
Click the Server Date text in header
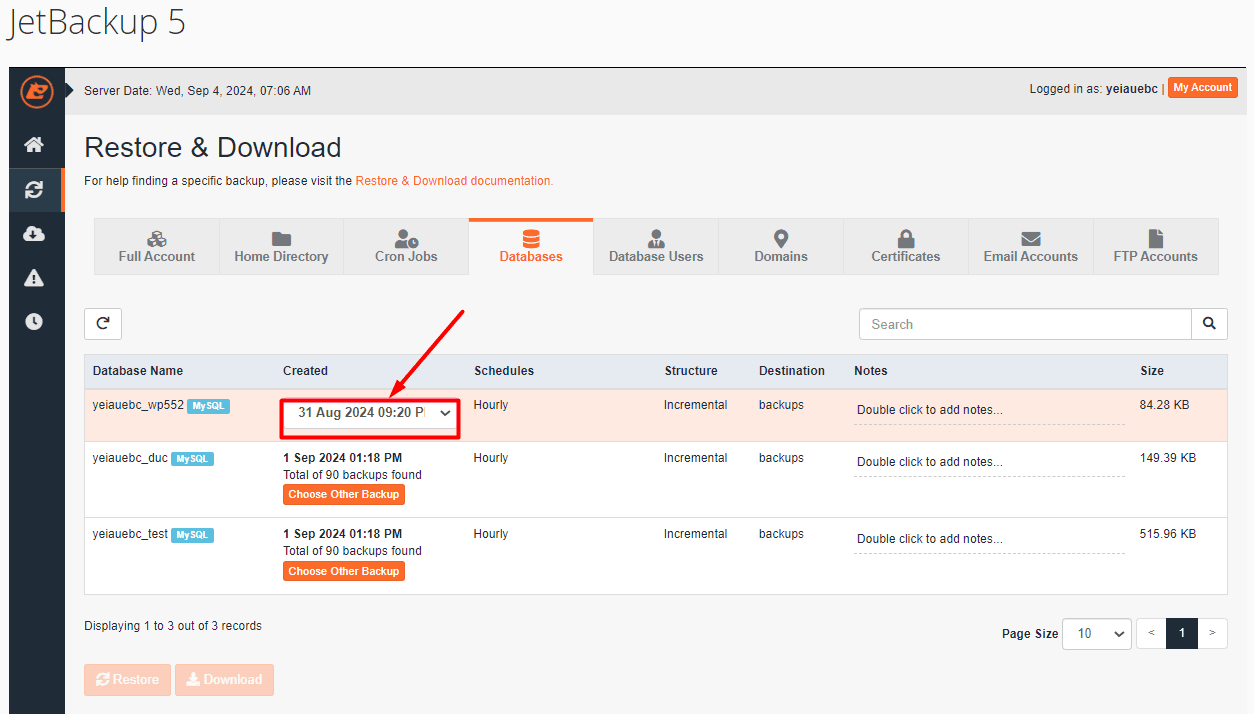197,91
